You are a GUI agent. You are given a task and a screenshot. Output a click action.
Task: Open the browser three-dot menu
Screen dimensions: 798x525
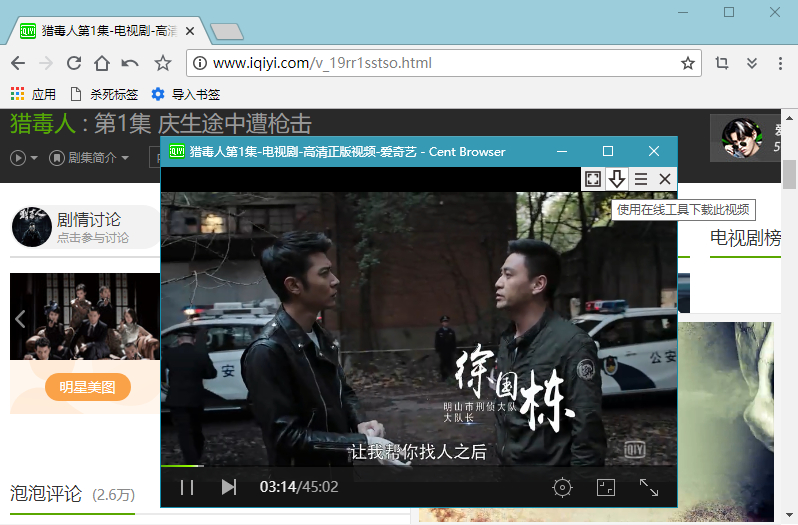pyautogui.click(x=780, y=63)
